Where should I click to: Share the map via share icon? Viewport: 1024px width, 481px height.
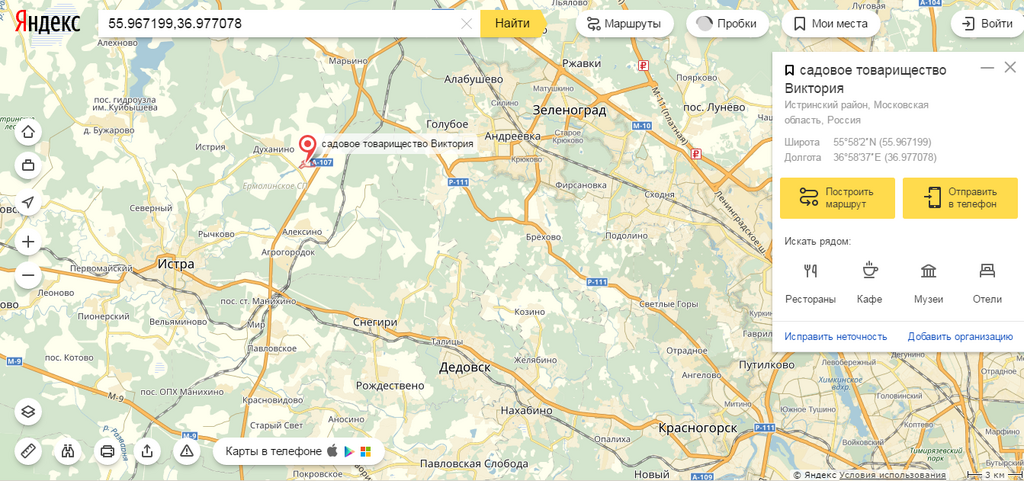147,450
